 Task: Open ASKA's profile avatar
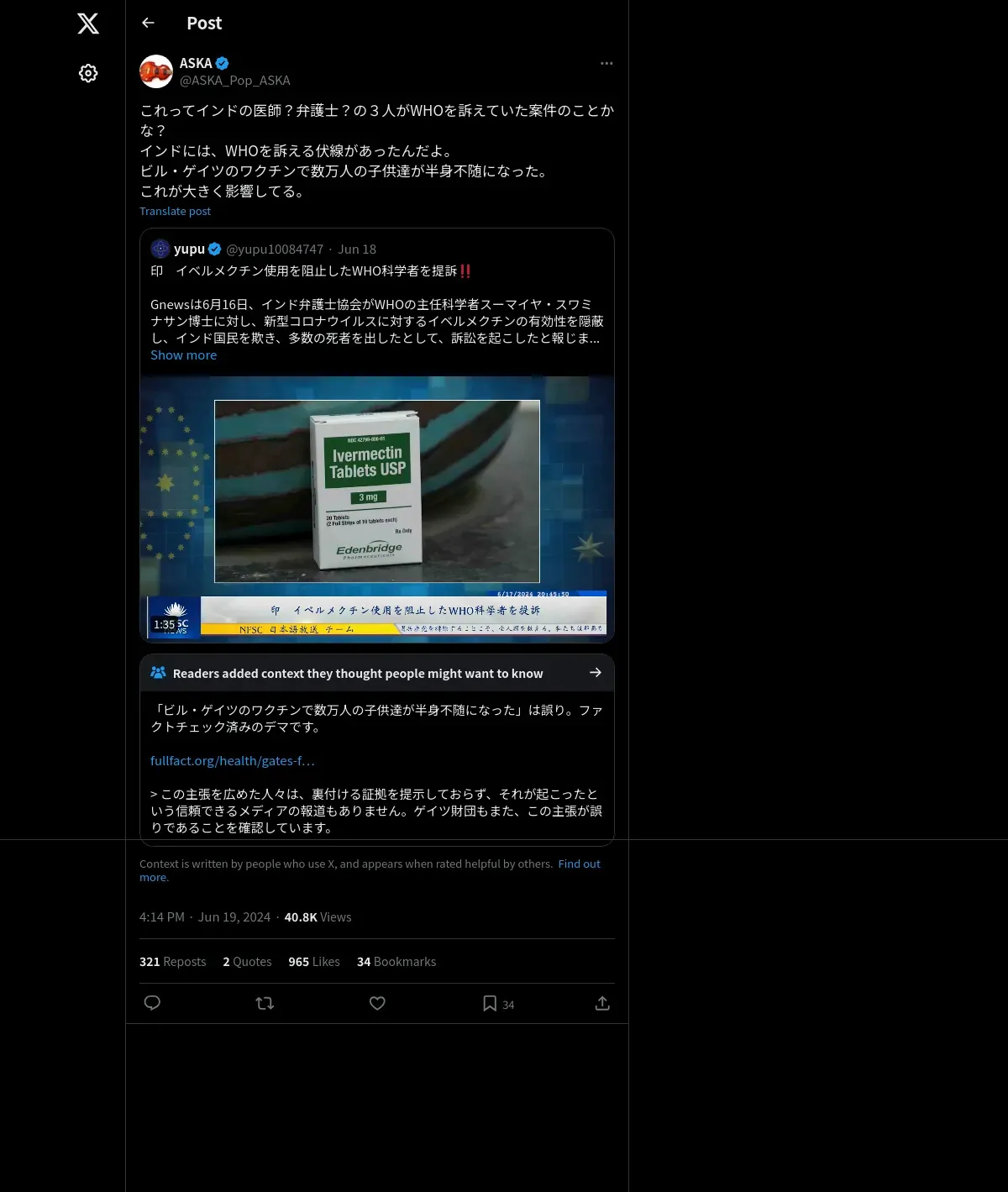(156, 71)
